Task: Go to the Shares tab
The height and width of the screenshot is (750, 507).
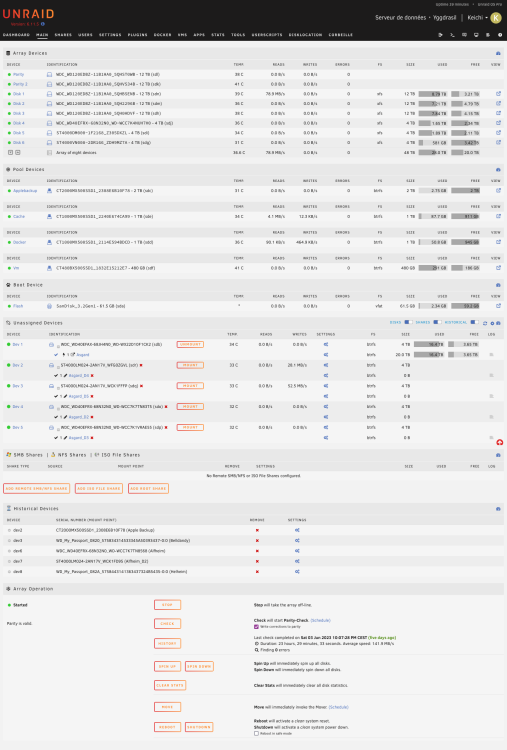Action: pos(63,35)
